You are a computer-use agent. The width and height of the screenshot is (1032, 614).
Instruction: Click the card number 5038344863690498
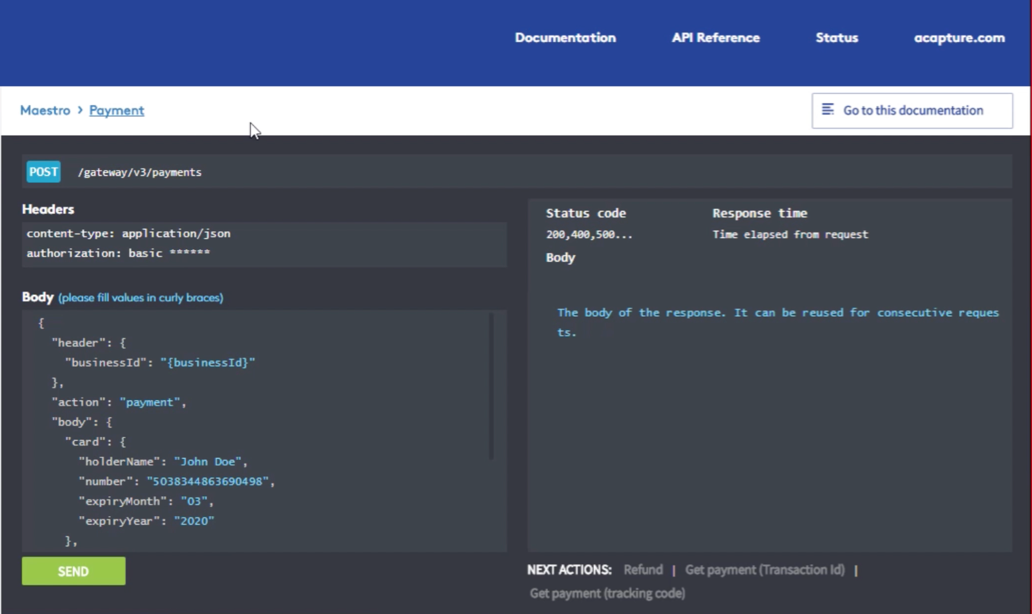tap(207, 481)
